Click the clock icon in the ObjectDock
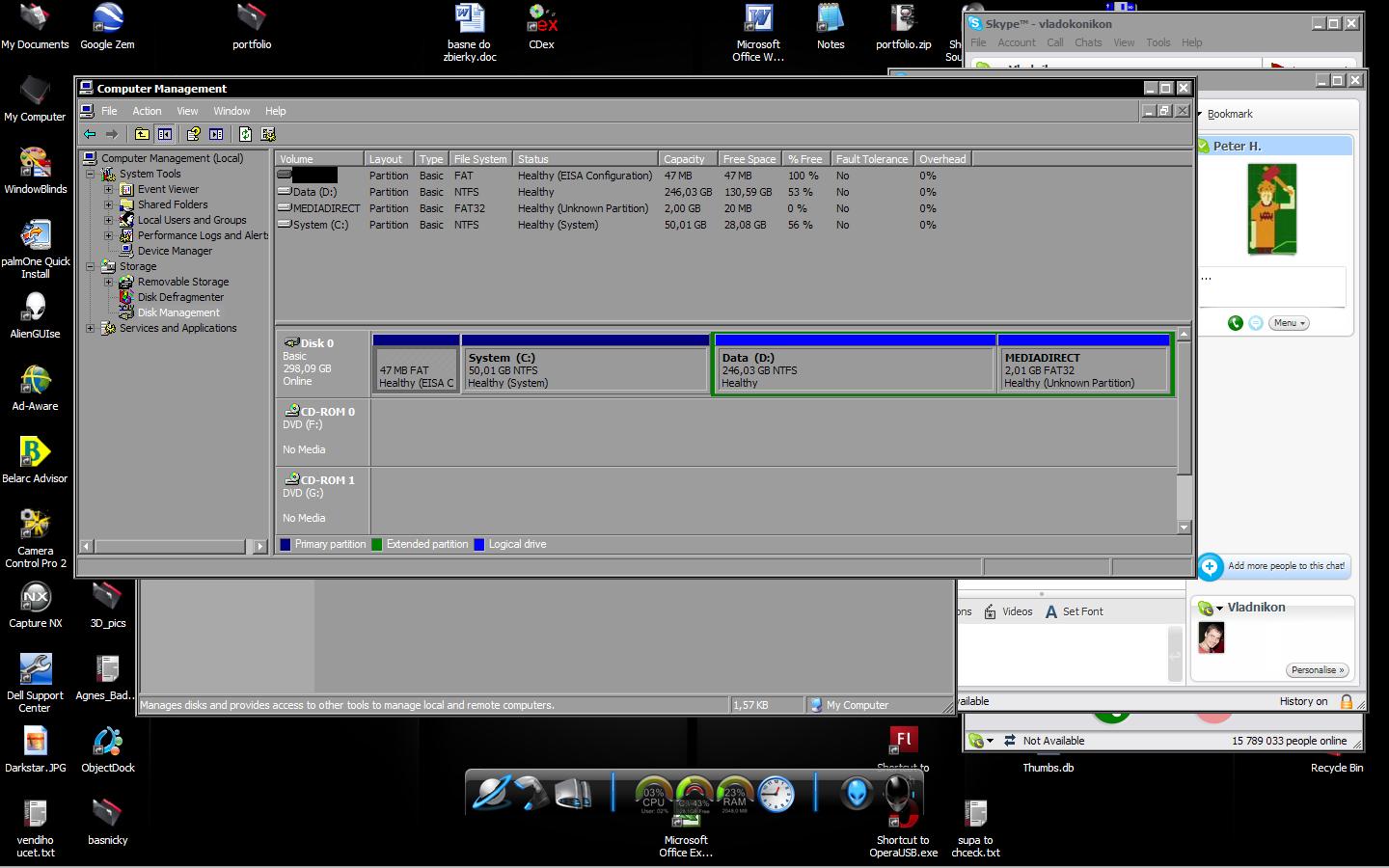Viewport: 1389px width, 868px height. (776, 794)
